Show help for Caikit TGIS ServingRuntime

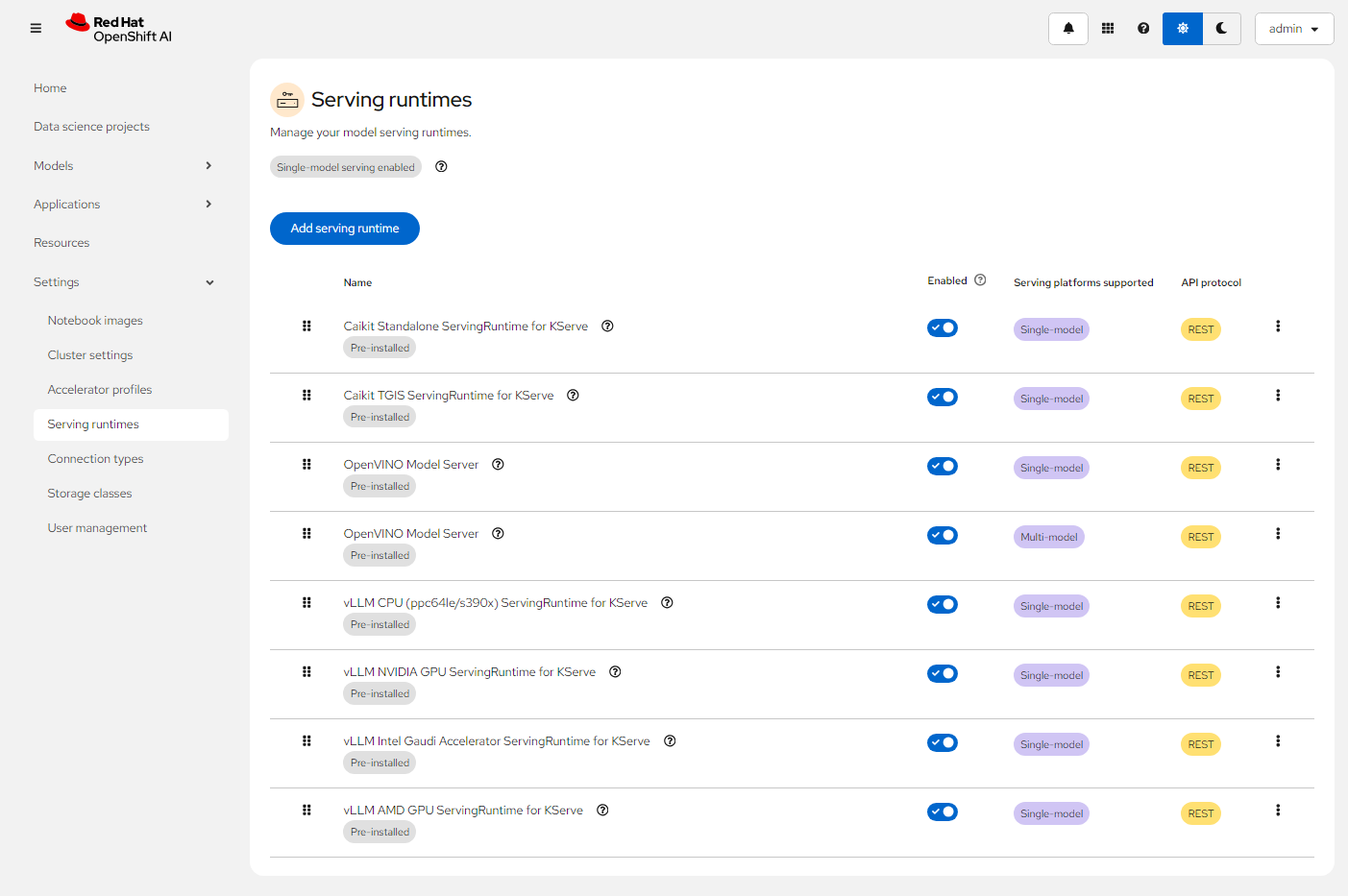tap(573, 395)
